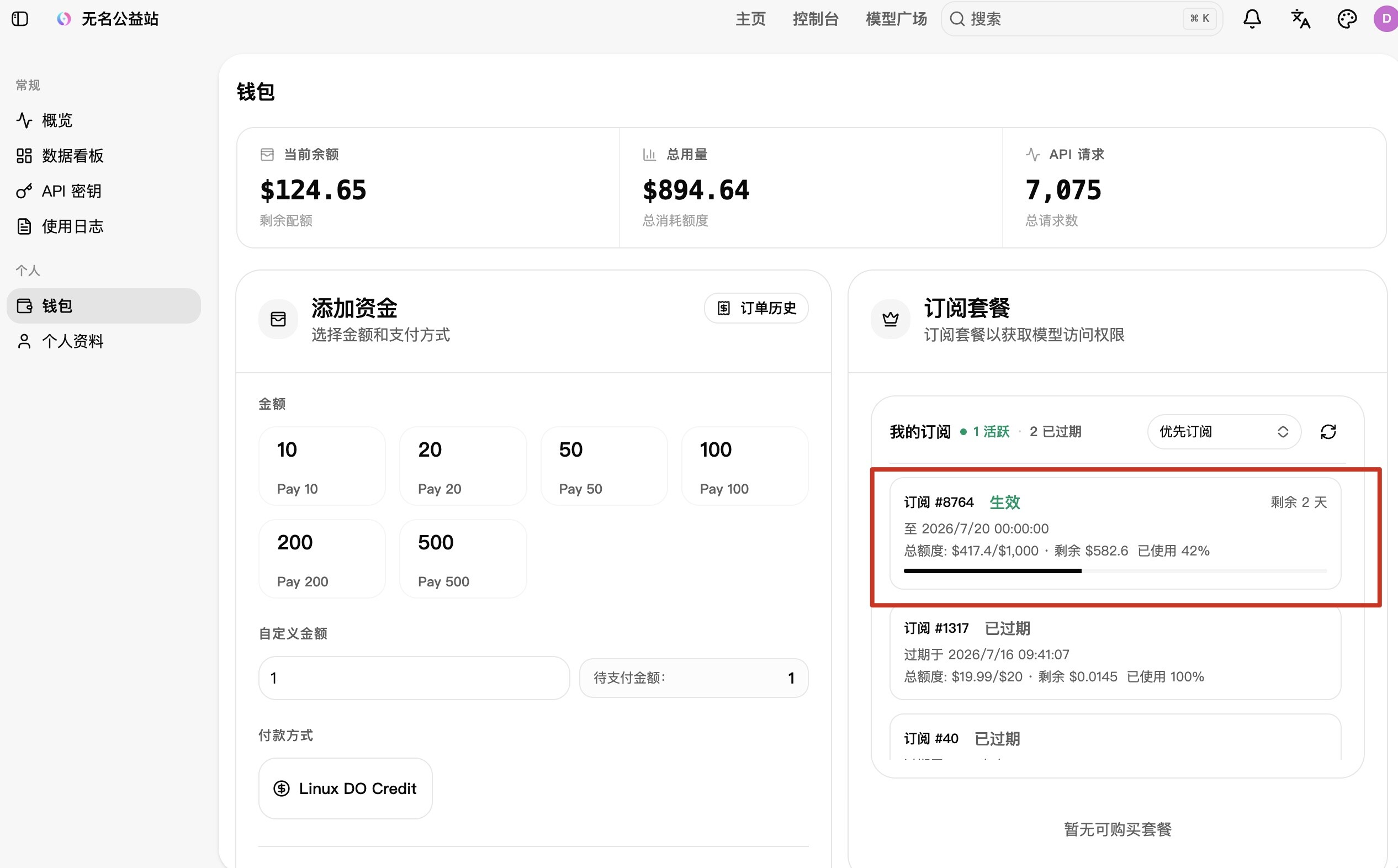1398x868 pixels.
Task: Select the 200 amount option
Action: [322, 559]
